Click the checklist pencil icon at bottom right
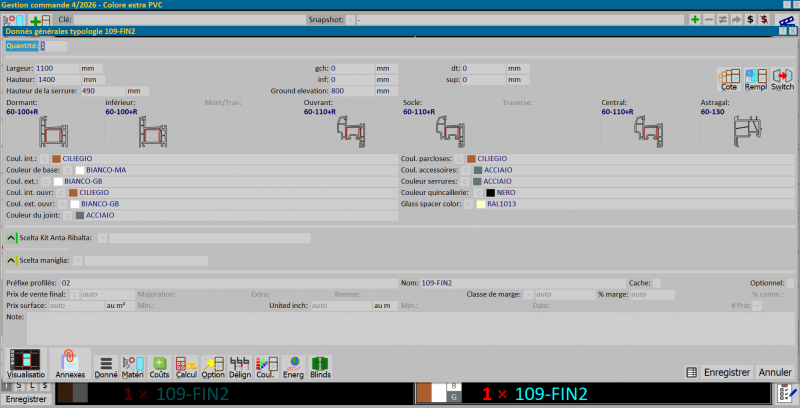Image resolution: width=800 pixels, height=408 pixels. click(787, 393)
